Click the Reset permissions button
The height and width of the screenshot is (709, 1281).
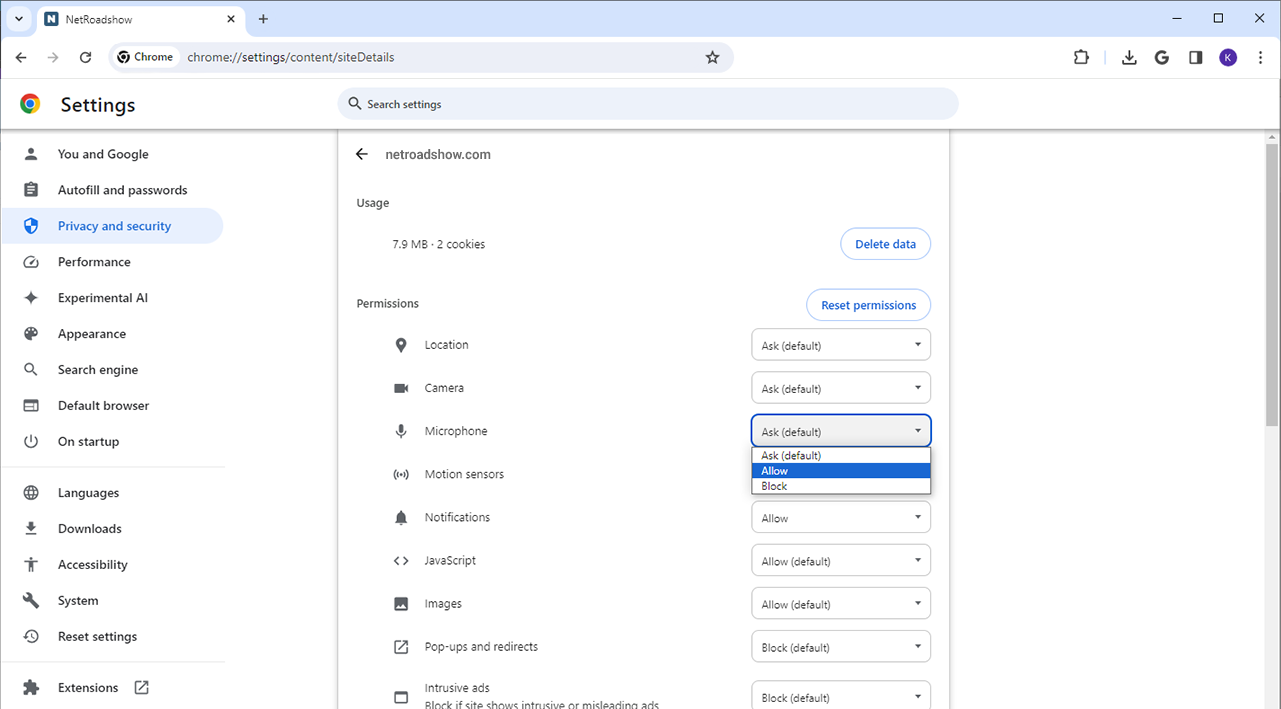[x=868, y=305]
